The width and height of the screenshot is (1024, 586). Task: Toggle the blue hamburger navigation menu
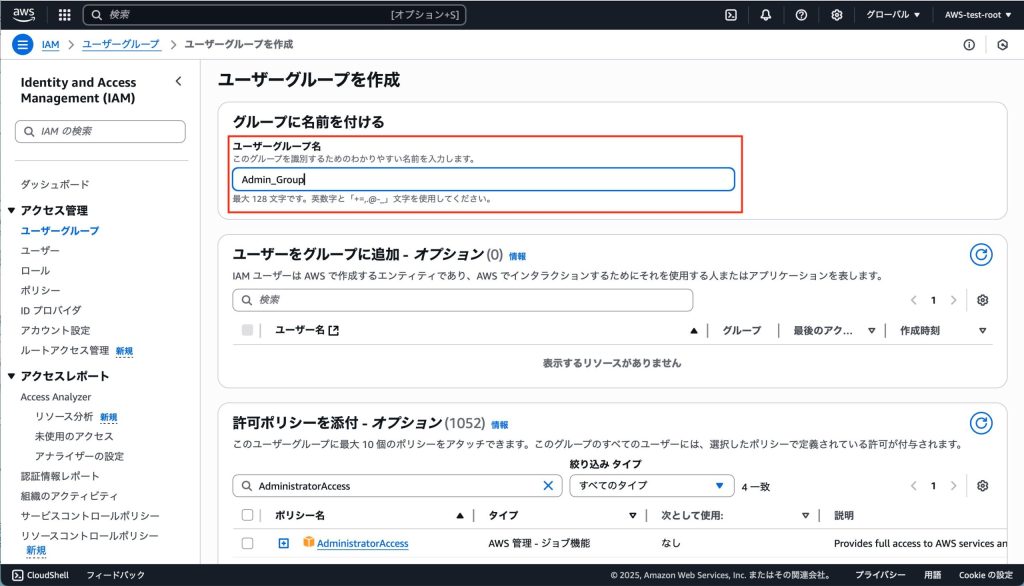click(x=22, y=44)
